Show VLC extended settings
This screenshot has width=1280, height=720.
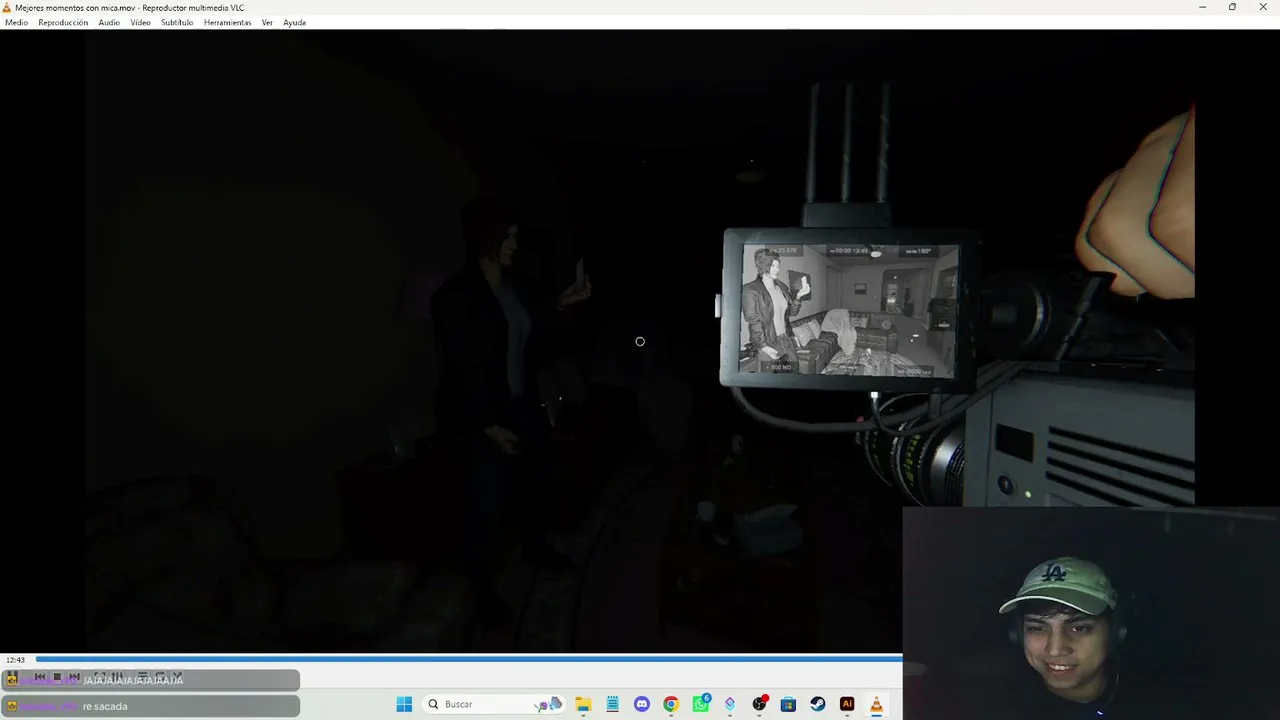[x=116, y=678]
